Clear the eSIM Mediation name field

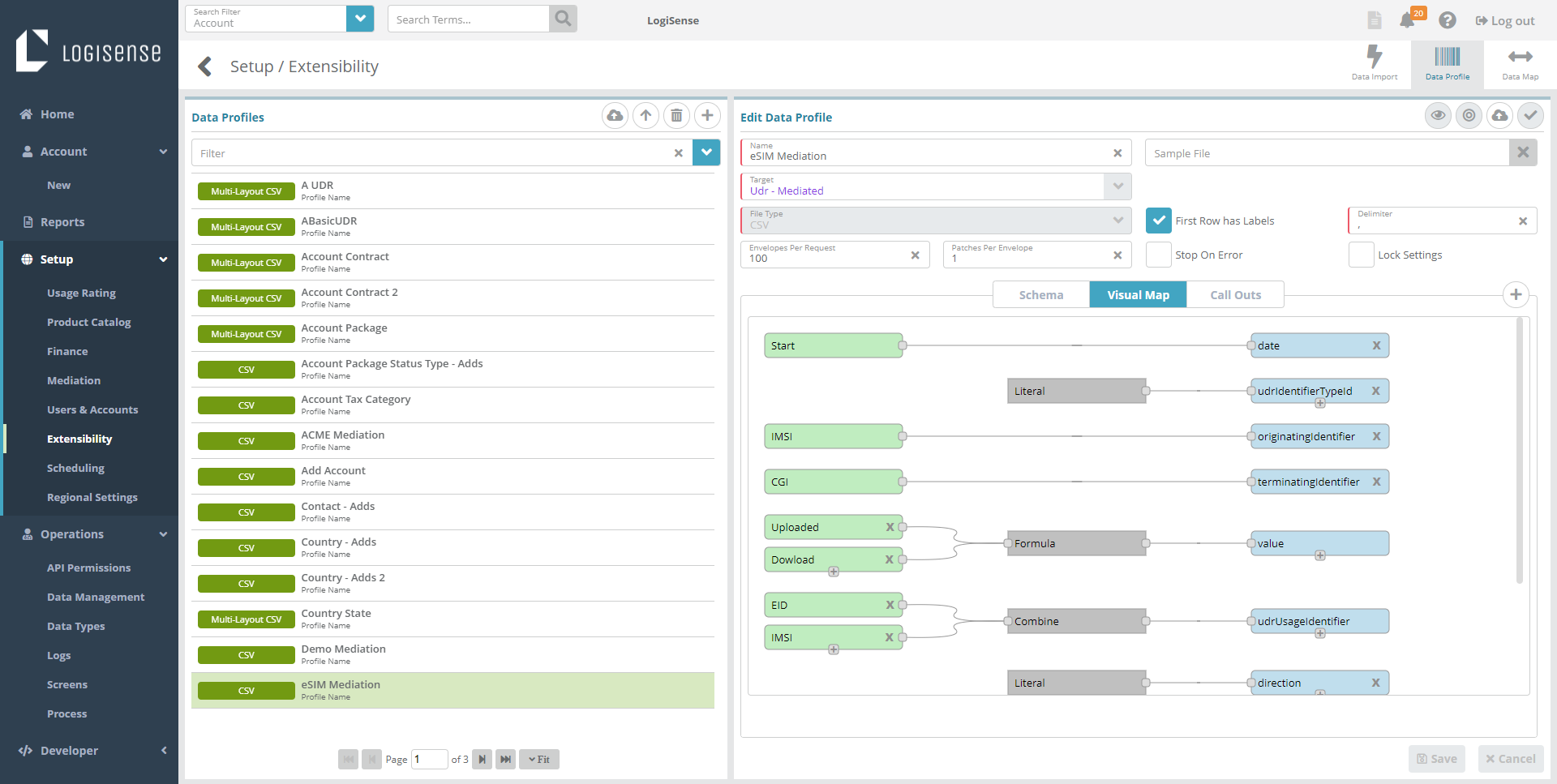[1117, 153]
